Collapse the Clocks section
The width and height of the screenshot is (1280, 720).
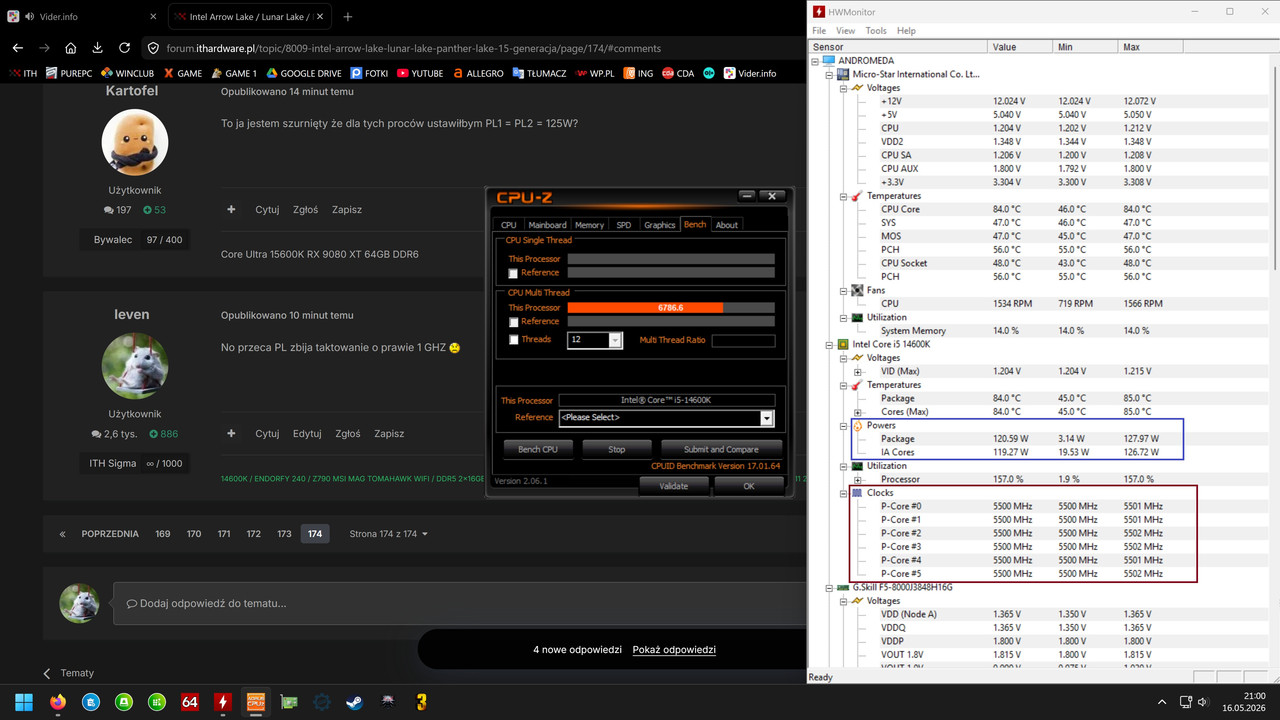(844, 493)
